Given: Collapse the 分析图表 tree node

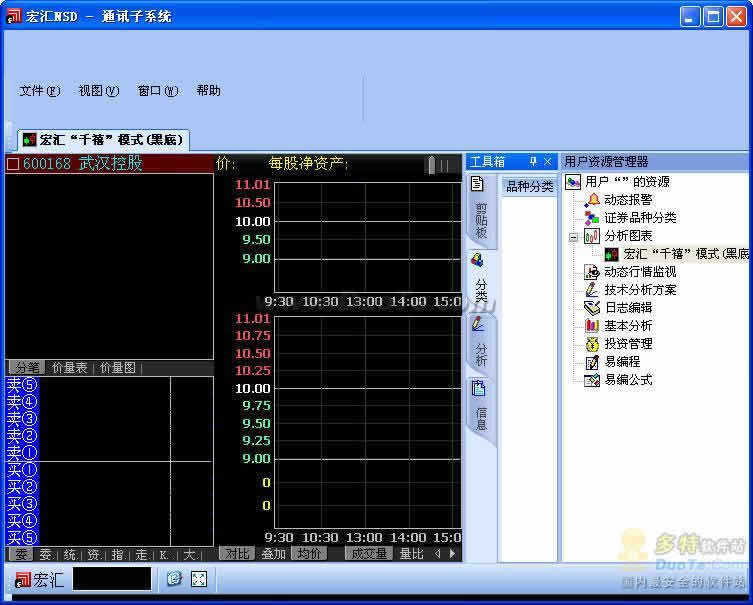Looking at the screenshot, I should point(573,237).
